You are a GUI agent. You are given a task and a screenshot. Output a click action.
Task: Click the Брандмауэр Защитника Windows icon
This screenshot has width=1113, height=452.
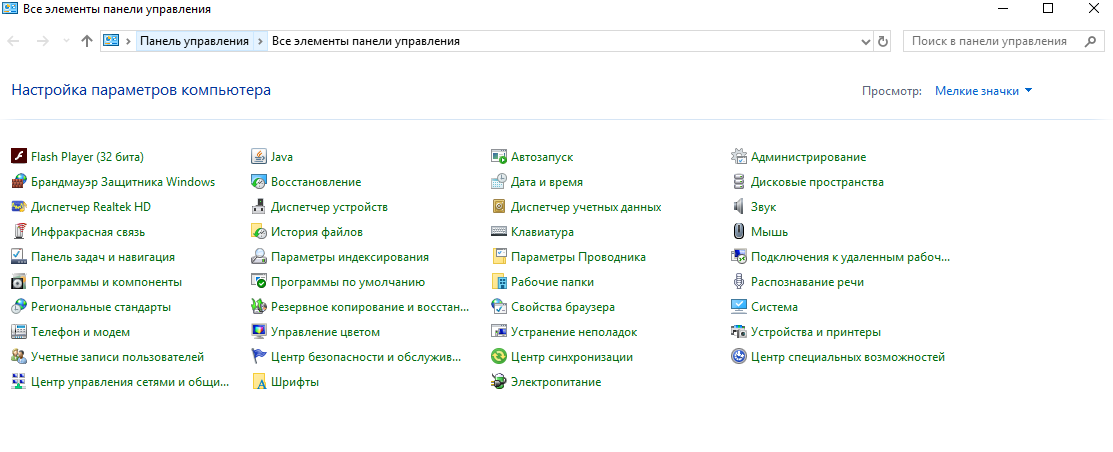tap(19, 182)
